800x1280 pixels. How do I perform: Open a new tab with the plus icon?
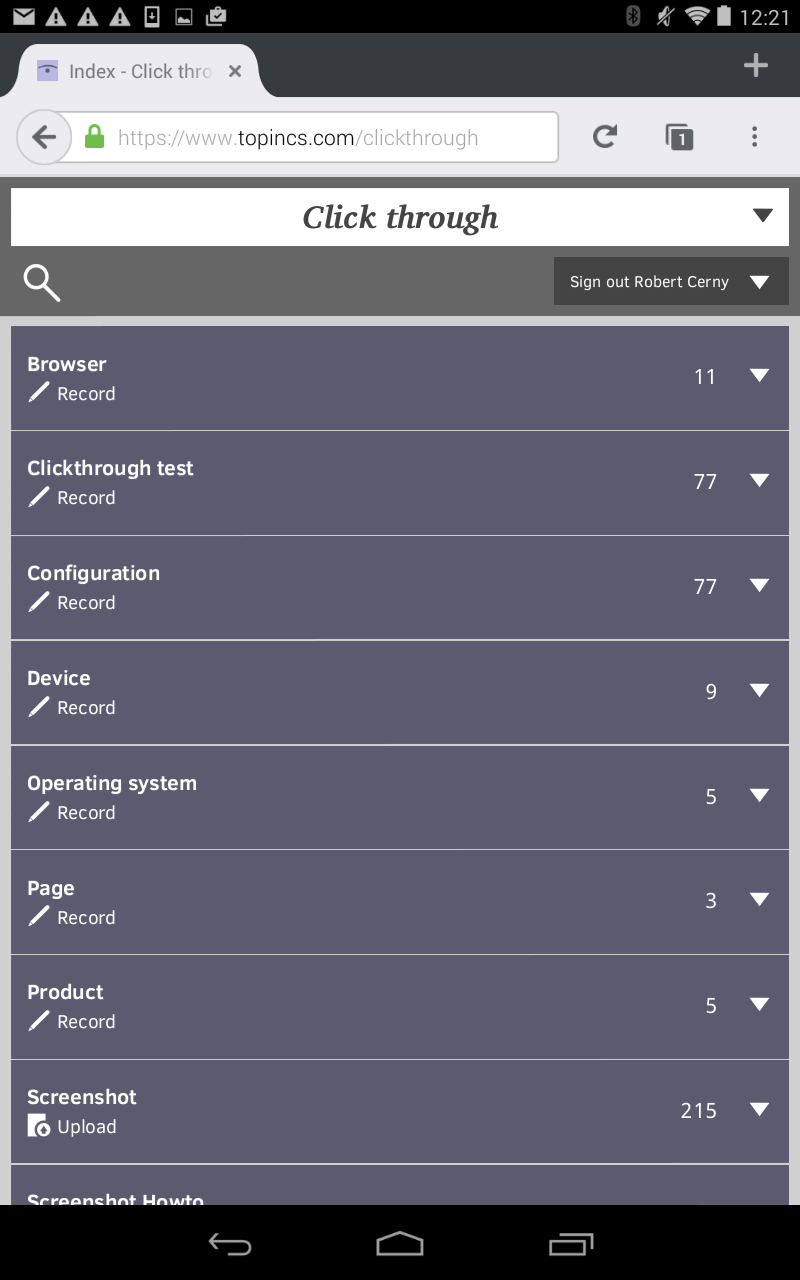coord(755,66)
